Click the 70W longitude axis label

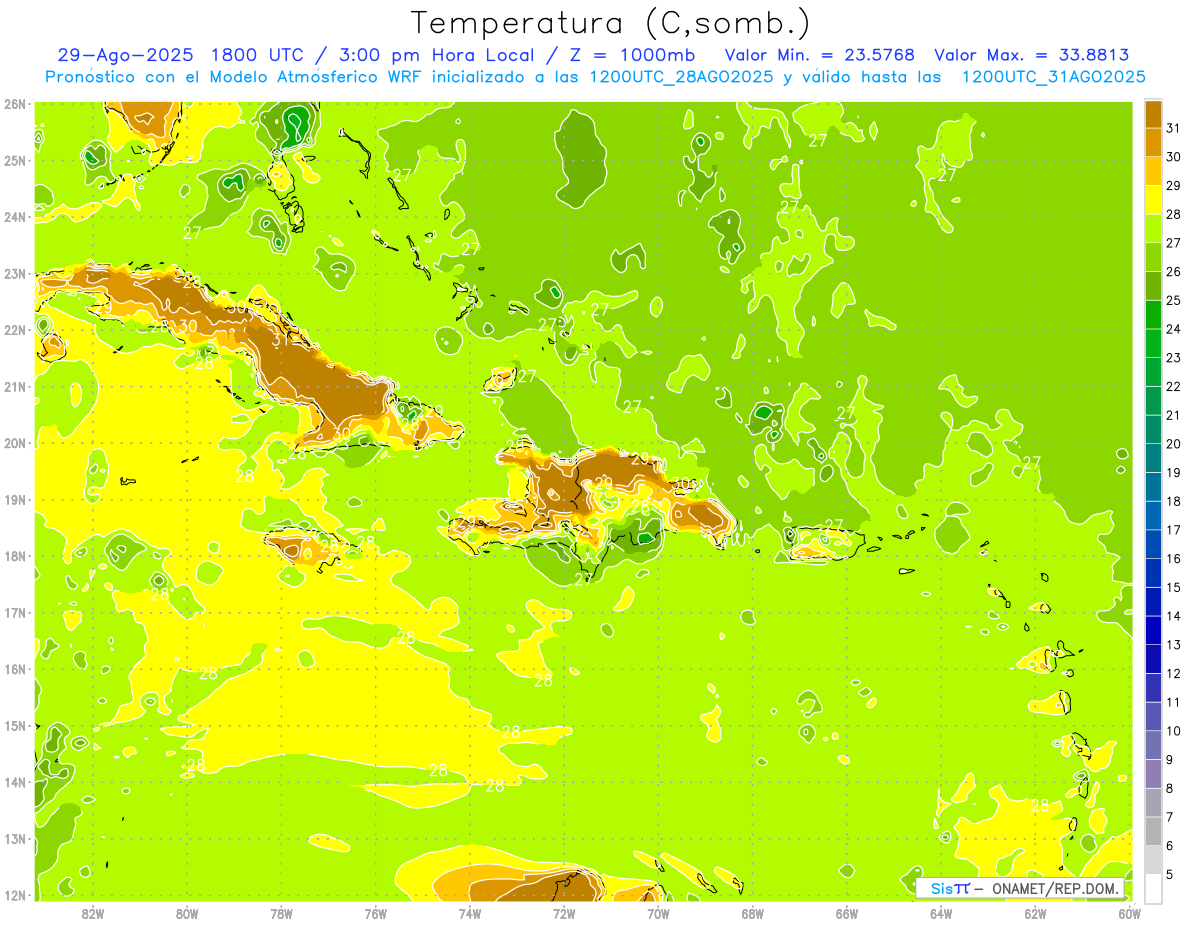pyautogui.click(x=658, y=913)
